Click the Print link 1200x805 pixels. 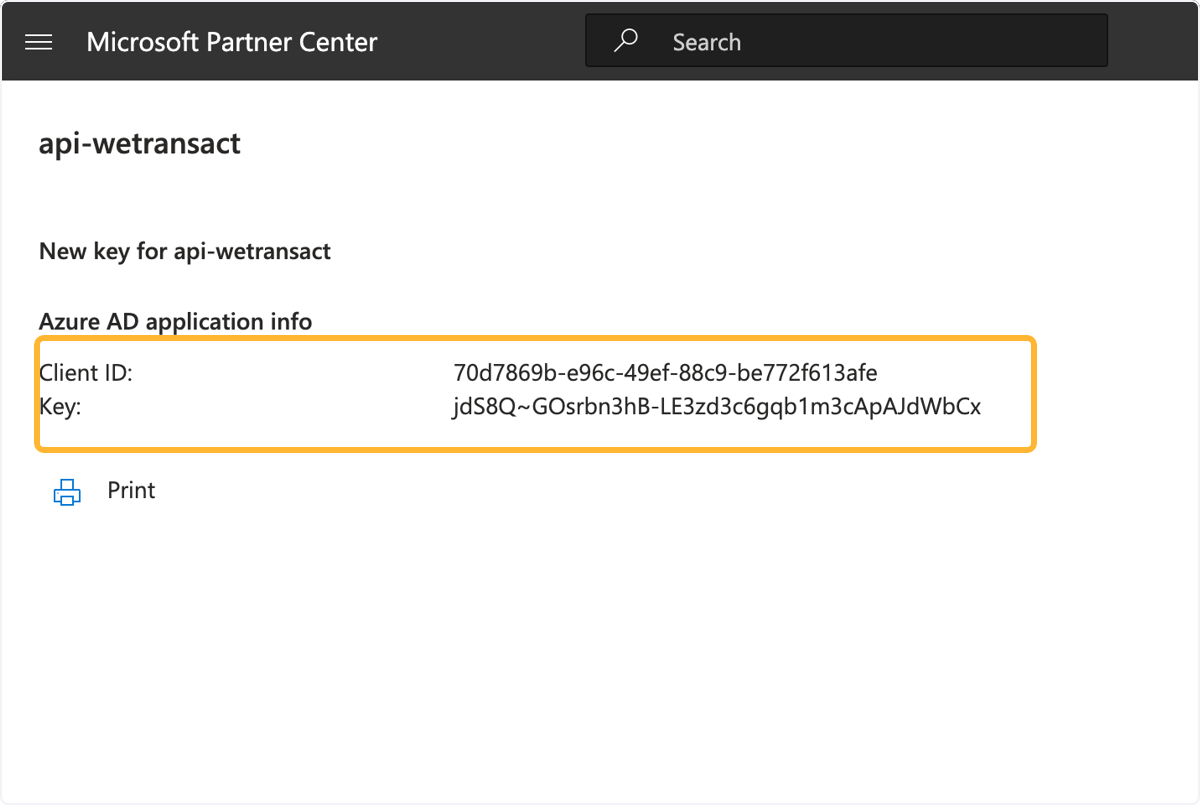coord(132,490)
